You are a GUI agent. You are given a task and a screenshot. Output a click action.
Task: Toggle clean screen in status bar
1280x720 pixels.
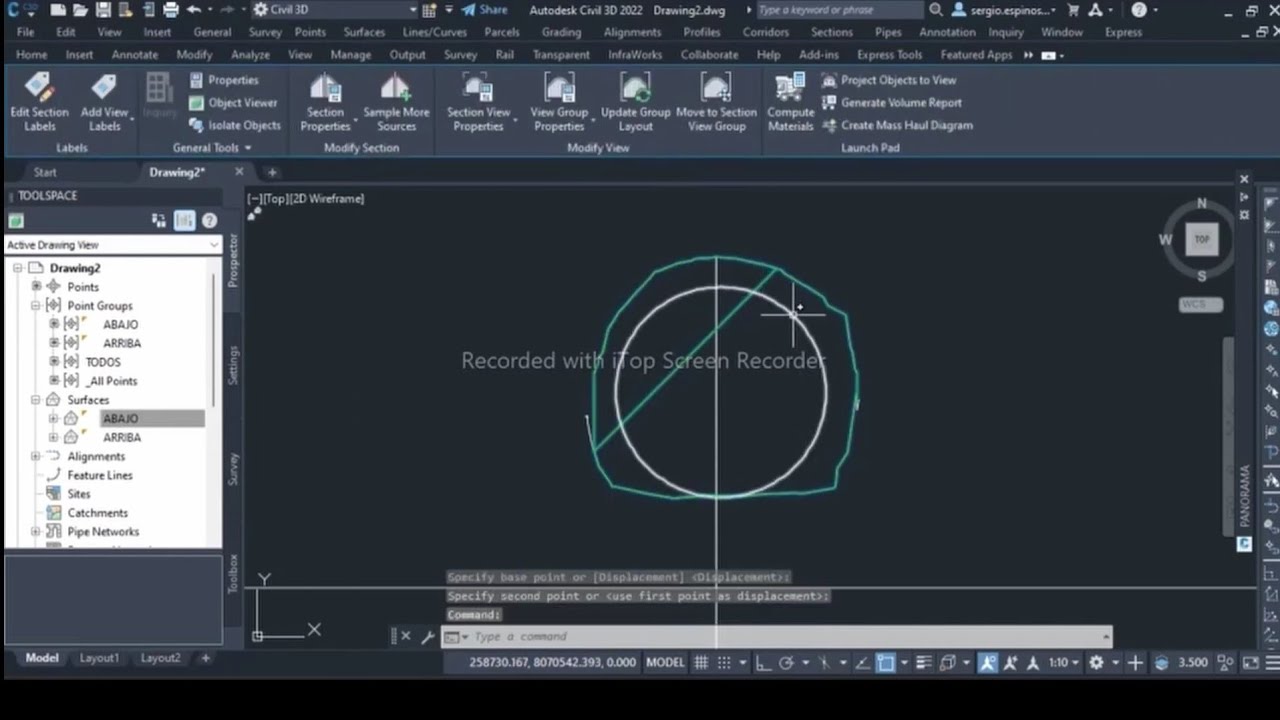click(1251, 662)
